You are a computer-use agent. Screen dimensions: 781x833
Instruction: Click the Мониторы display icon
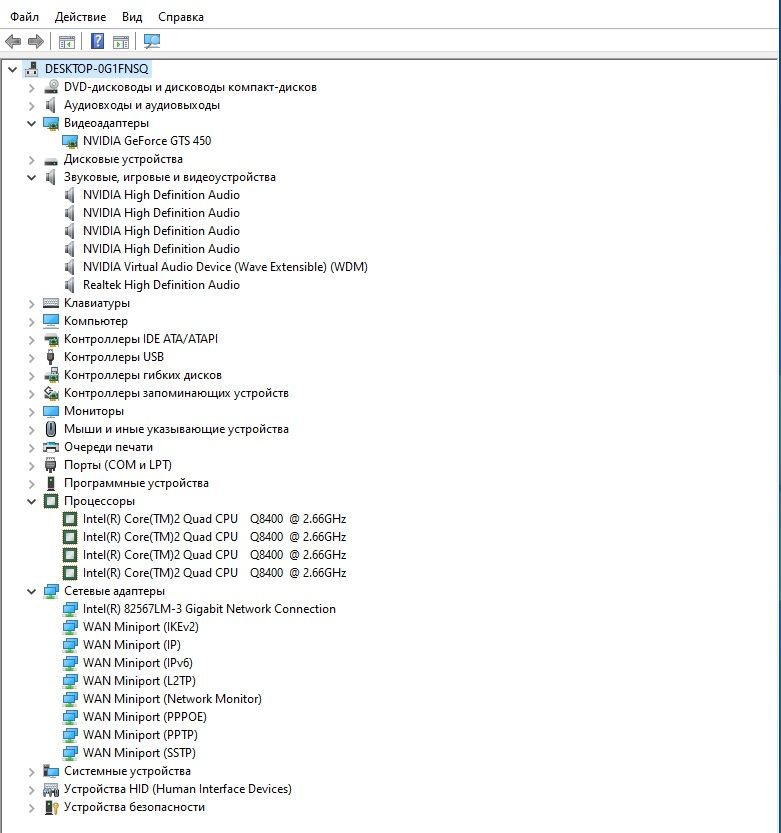(51, 411)
